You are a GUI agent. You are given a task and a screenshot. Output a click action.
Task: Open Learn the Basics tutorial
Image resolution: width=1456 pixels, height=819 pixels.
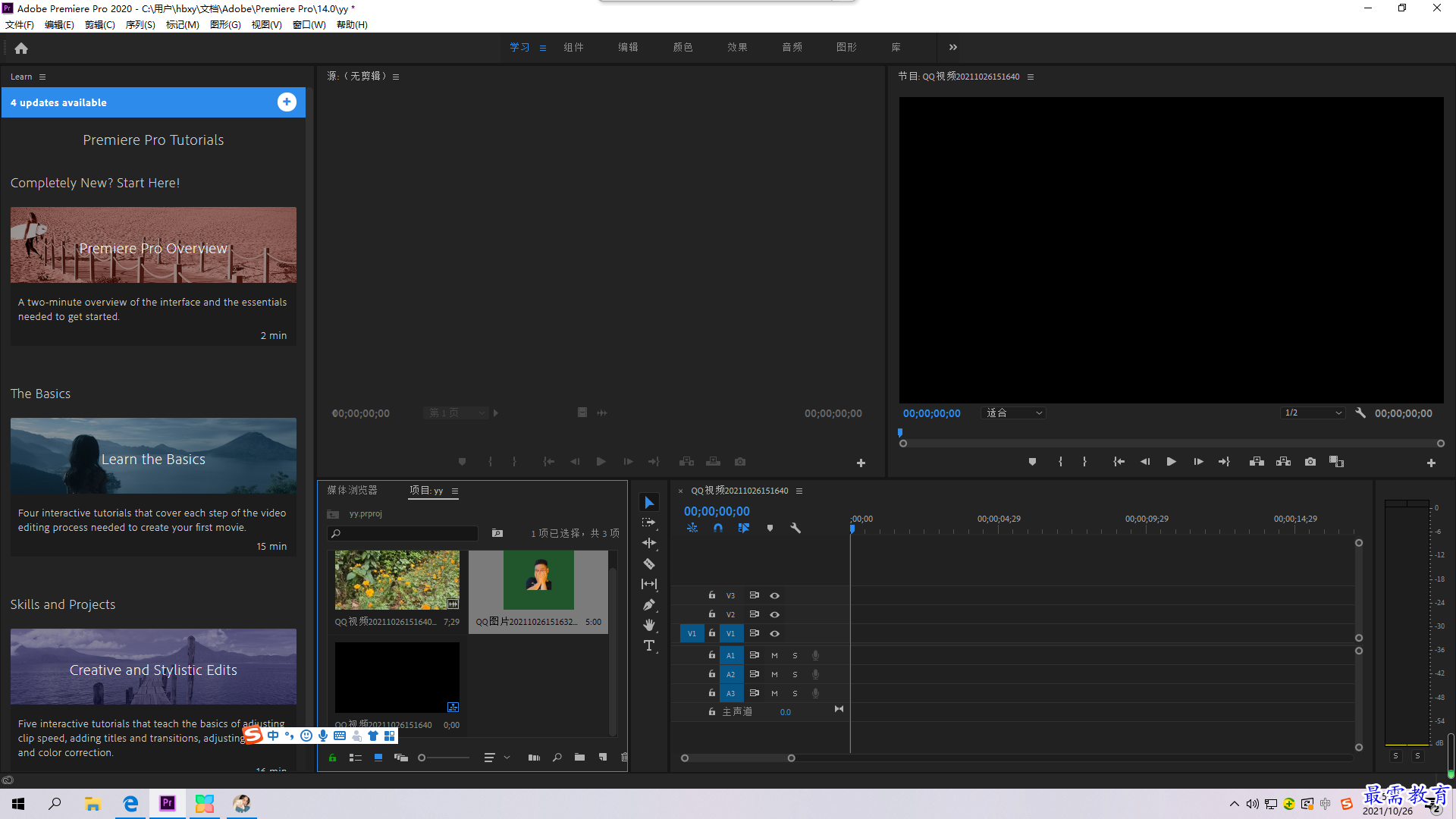click(x=153, y=456)
